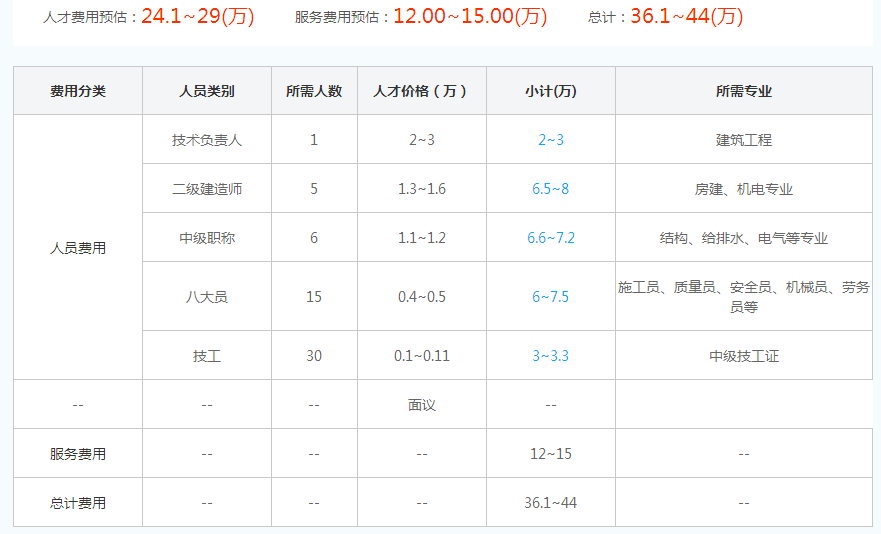Select the 人员费用 category cell
881x534 pixels.
coord(78,247)
